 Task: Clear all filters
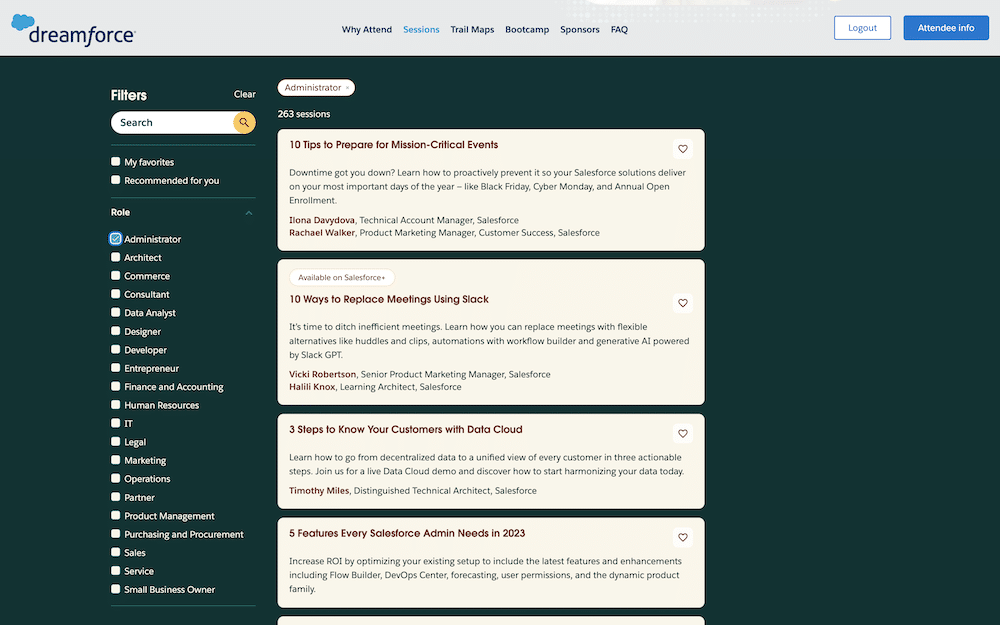point(244,94)
